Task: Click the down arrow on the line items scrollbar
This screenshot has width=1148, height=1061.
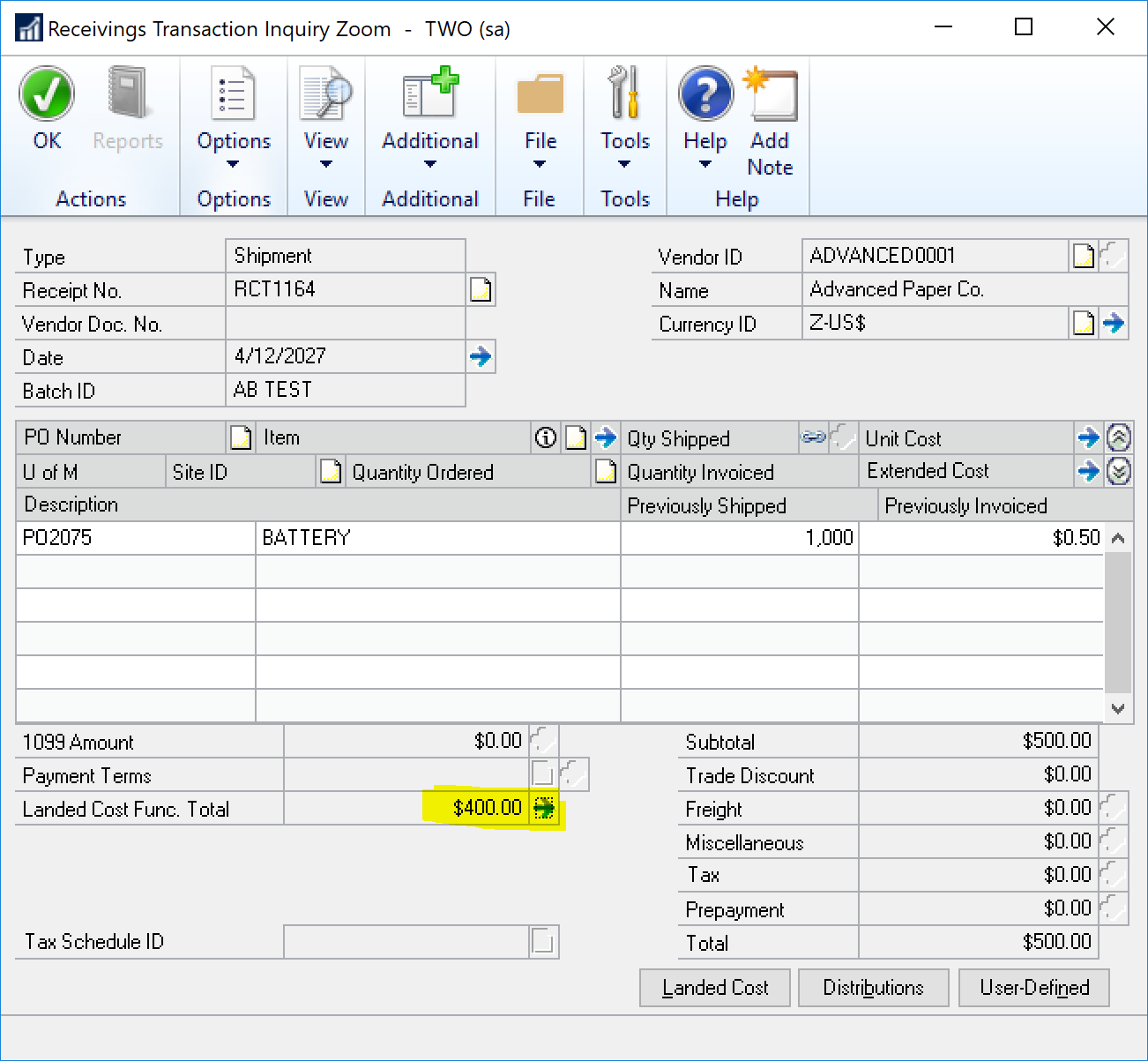Action: click(x=1118, y=708)
